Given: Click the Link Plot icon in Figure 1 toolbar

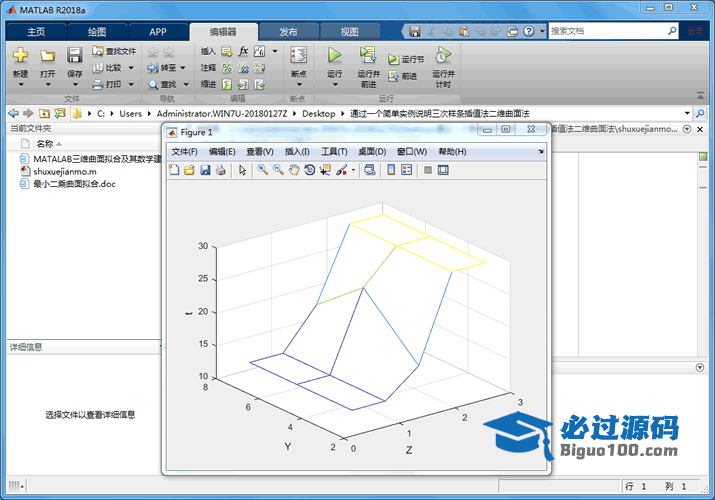Looking at the screenshot, I should point(370,170).
